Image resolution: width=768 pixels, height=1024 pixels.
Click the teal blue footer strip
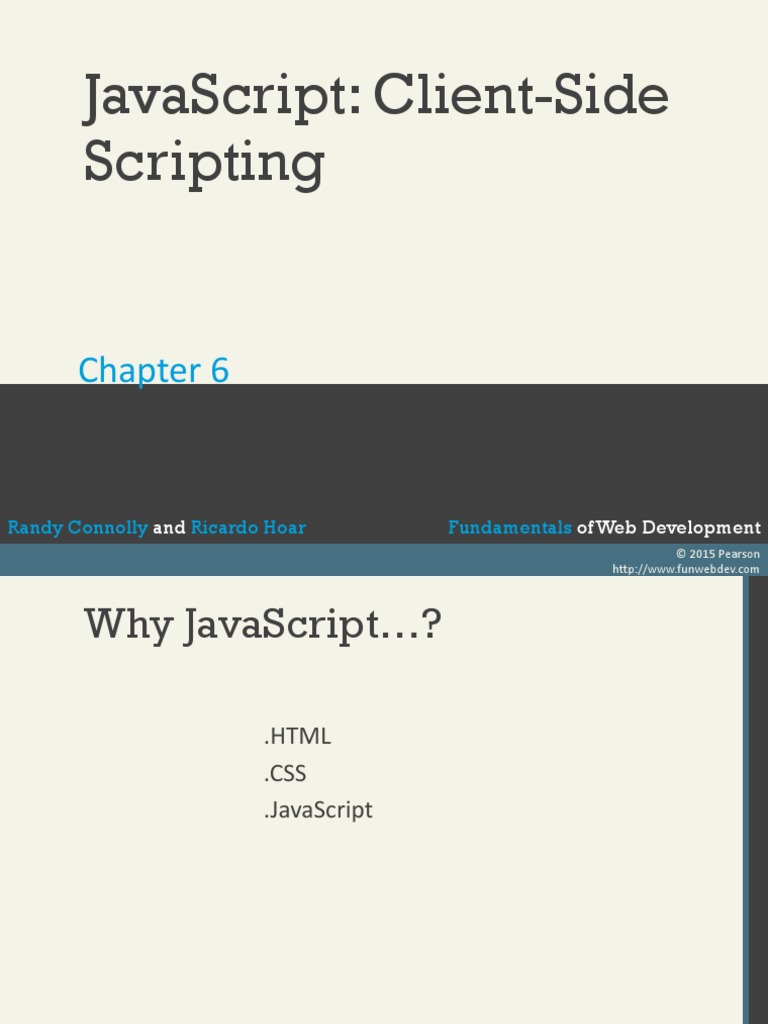(300, 560)
